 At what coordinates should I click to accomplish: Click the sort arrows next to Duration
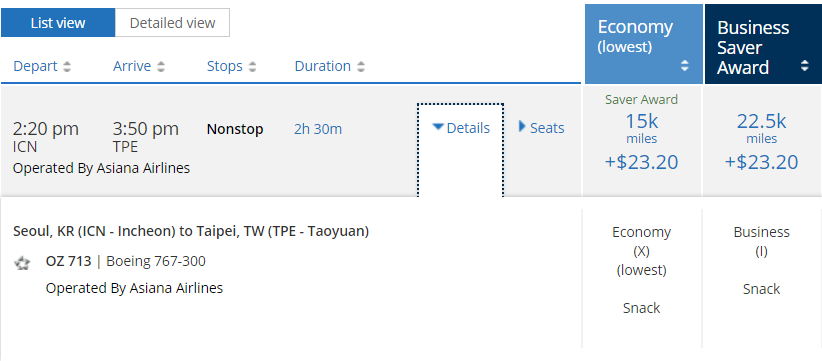[361, 67]
